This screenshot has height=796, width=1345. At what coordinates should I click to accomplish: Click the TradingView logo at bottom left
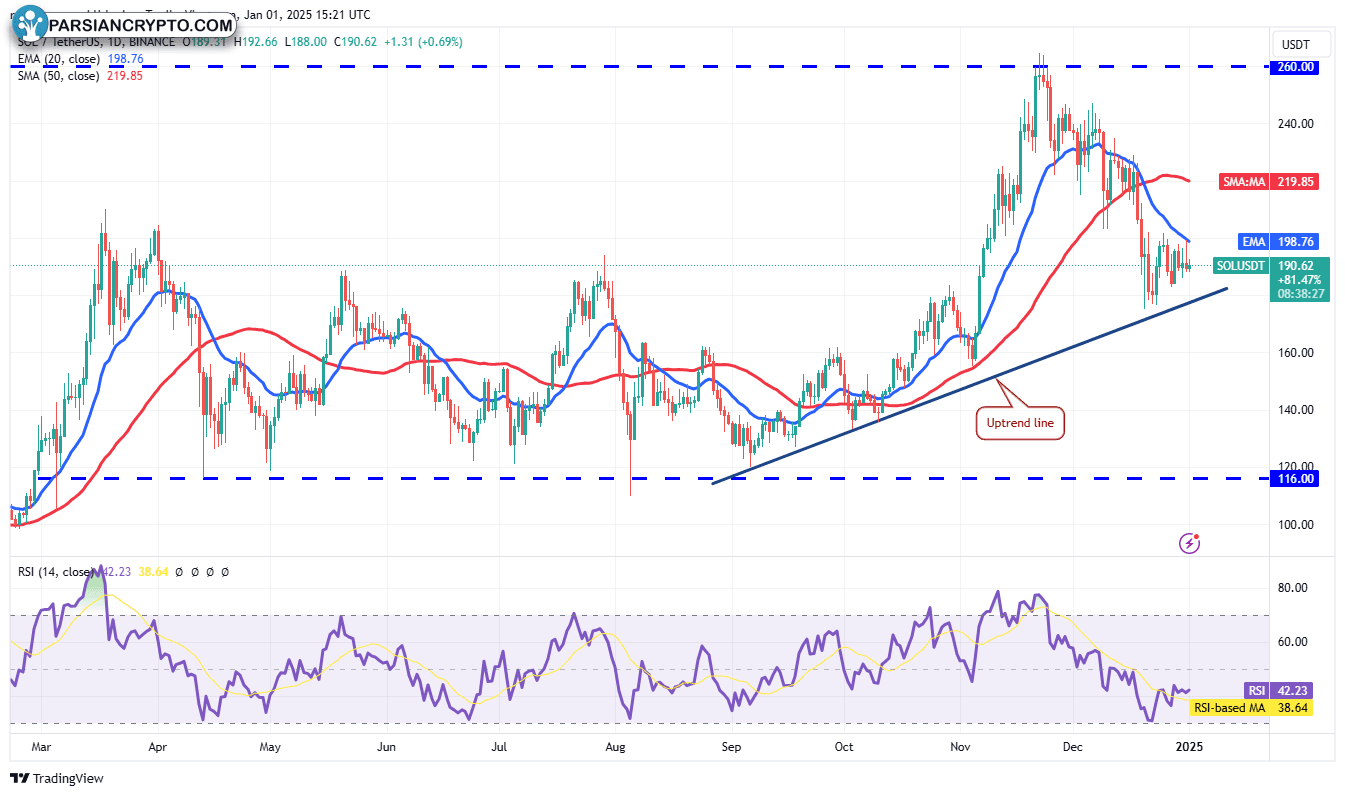(57, 778)
